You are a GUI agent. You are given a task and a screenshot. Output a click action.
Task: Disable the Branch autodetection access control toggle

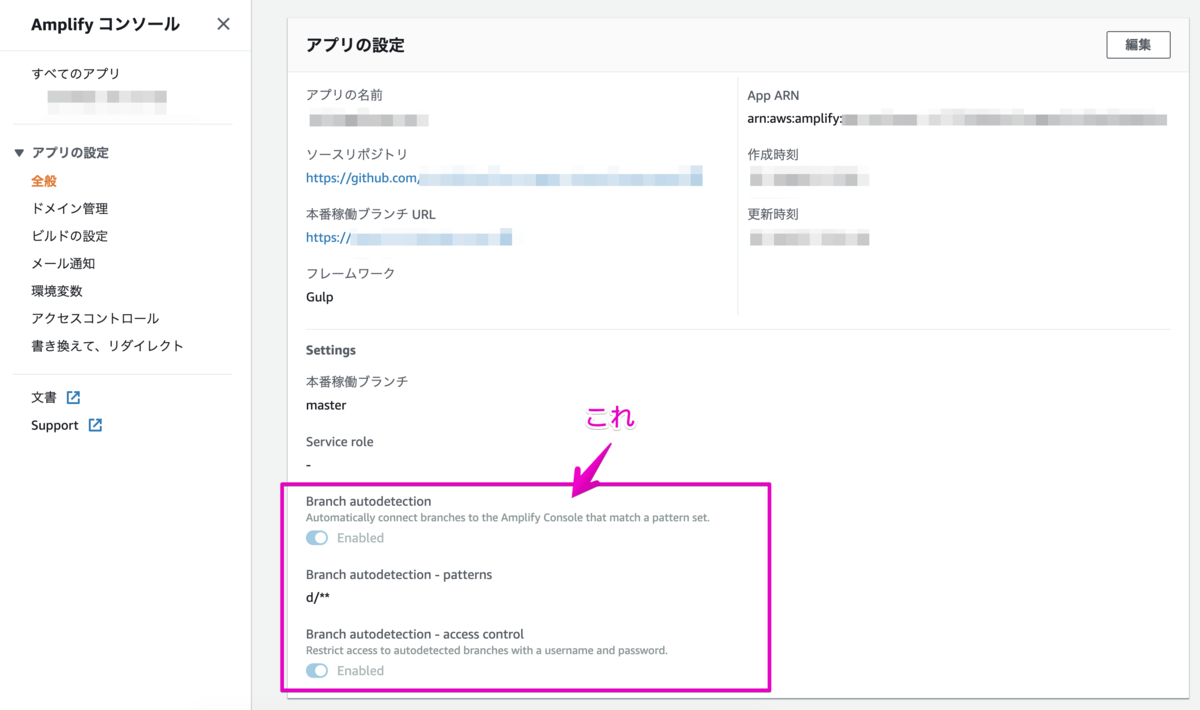[x=316, y=670]
